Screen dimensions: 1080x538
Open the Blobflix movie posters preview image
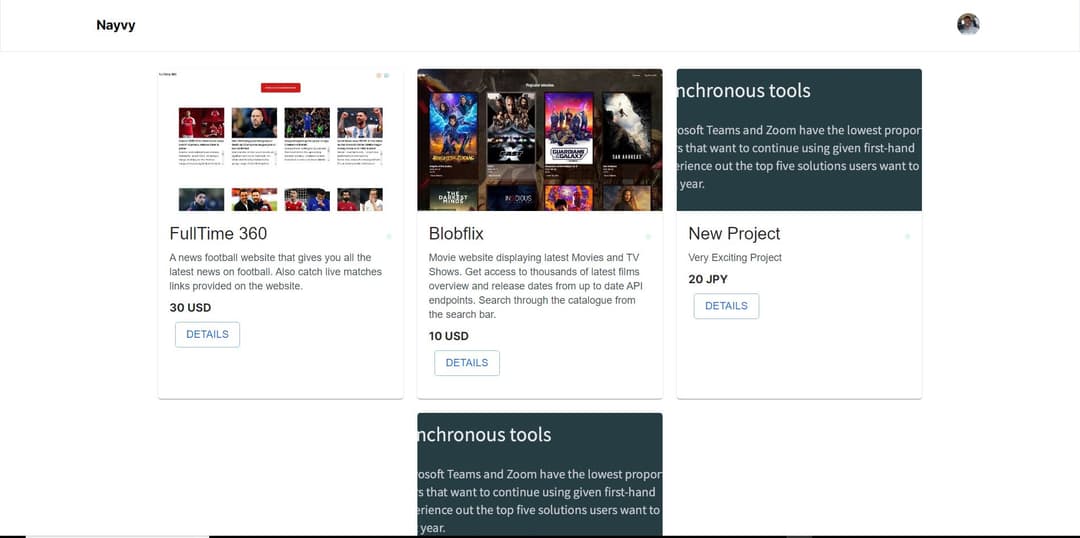[539, 140]
